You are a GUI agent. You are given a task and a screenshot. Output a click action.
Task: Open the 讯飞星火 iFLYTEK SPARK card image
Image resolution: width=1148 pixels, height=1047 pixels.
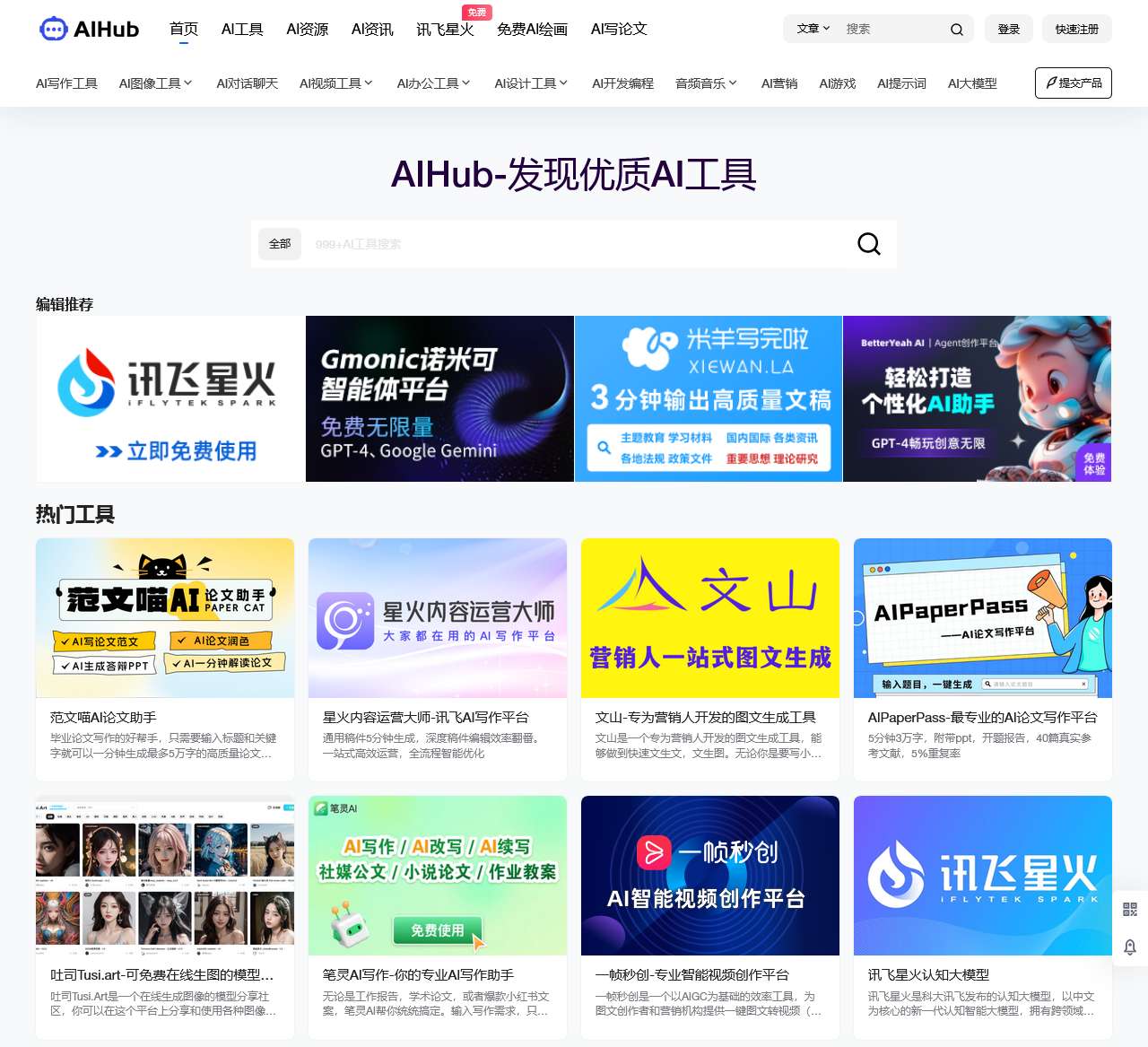pyautogui.click(x=983, y=876)
